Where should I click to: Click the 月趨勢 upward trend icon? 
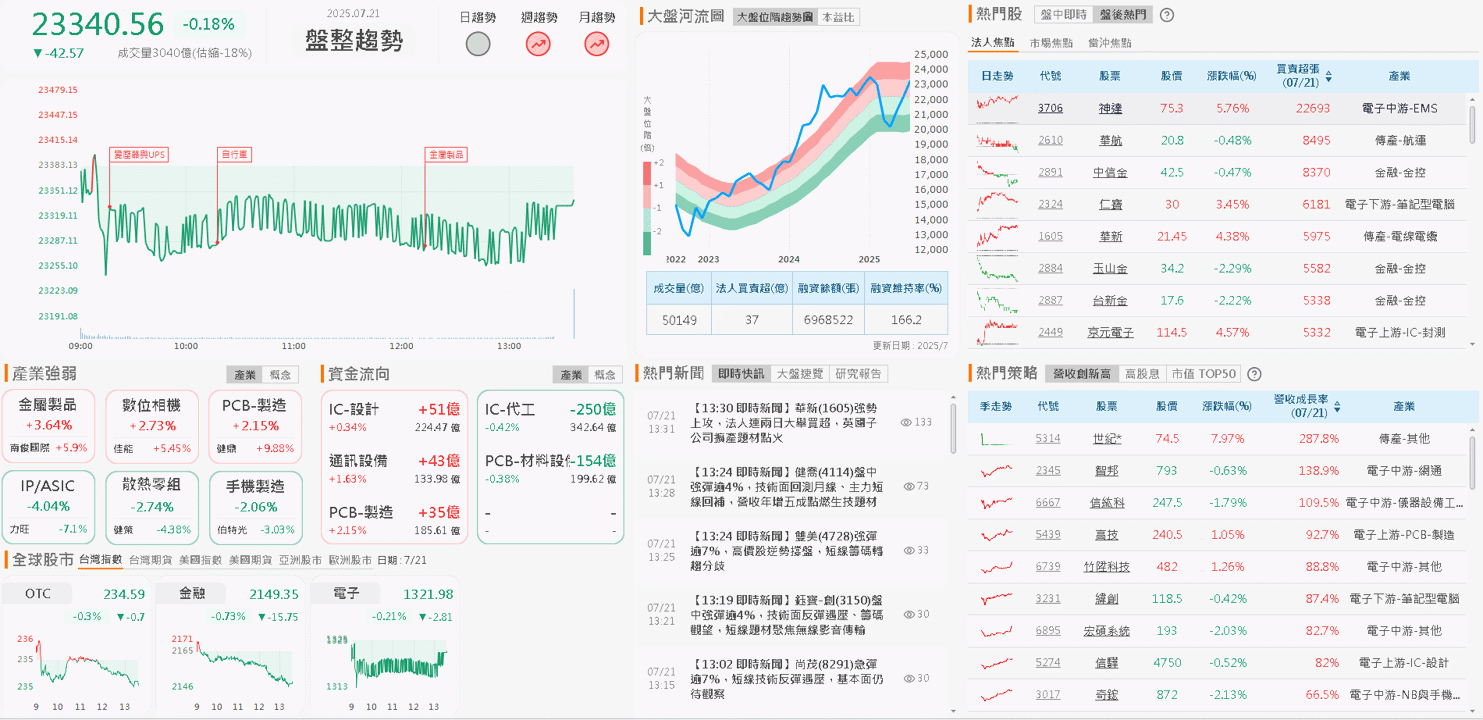pyautogui.click(x=597, y=43)
